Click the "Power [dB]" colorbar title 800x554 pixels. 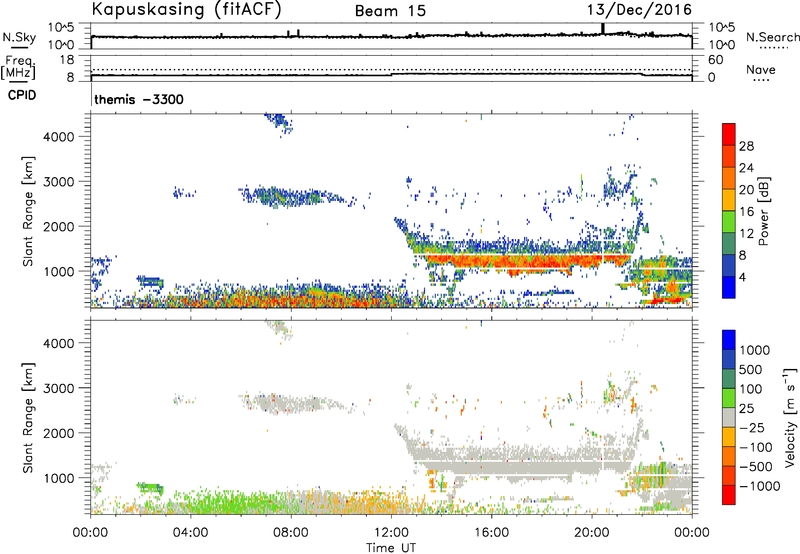763,211
